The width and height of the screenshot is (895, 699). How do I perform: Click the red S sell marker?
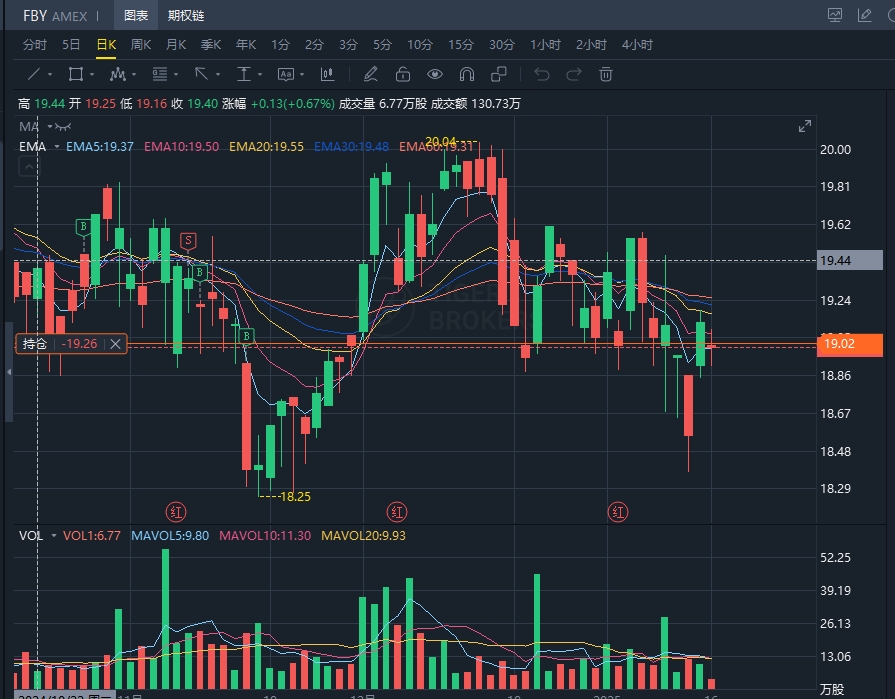coord(188,240)
